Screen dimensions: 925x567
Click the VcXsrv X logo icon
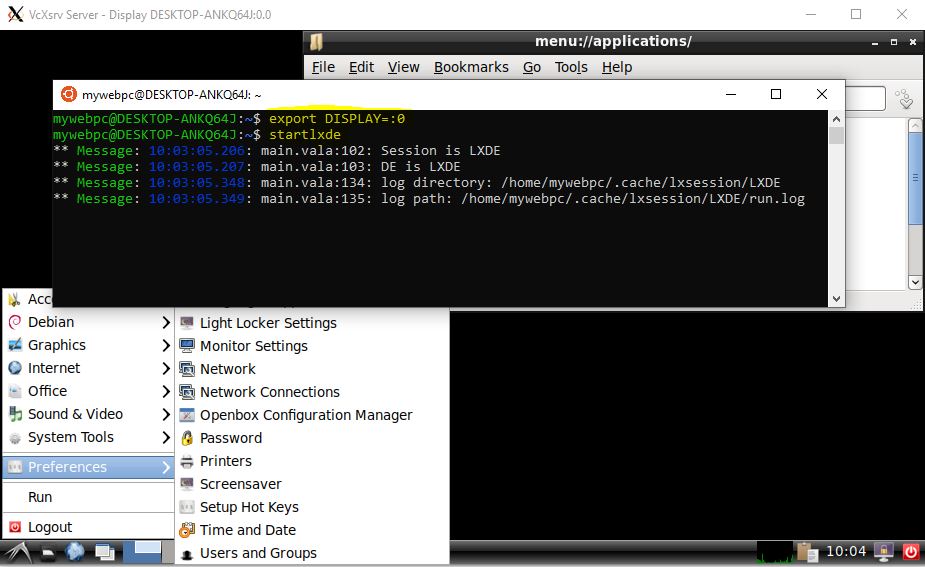[x=15, y=14]
